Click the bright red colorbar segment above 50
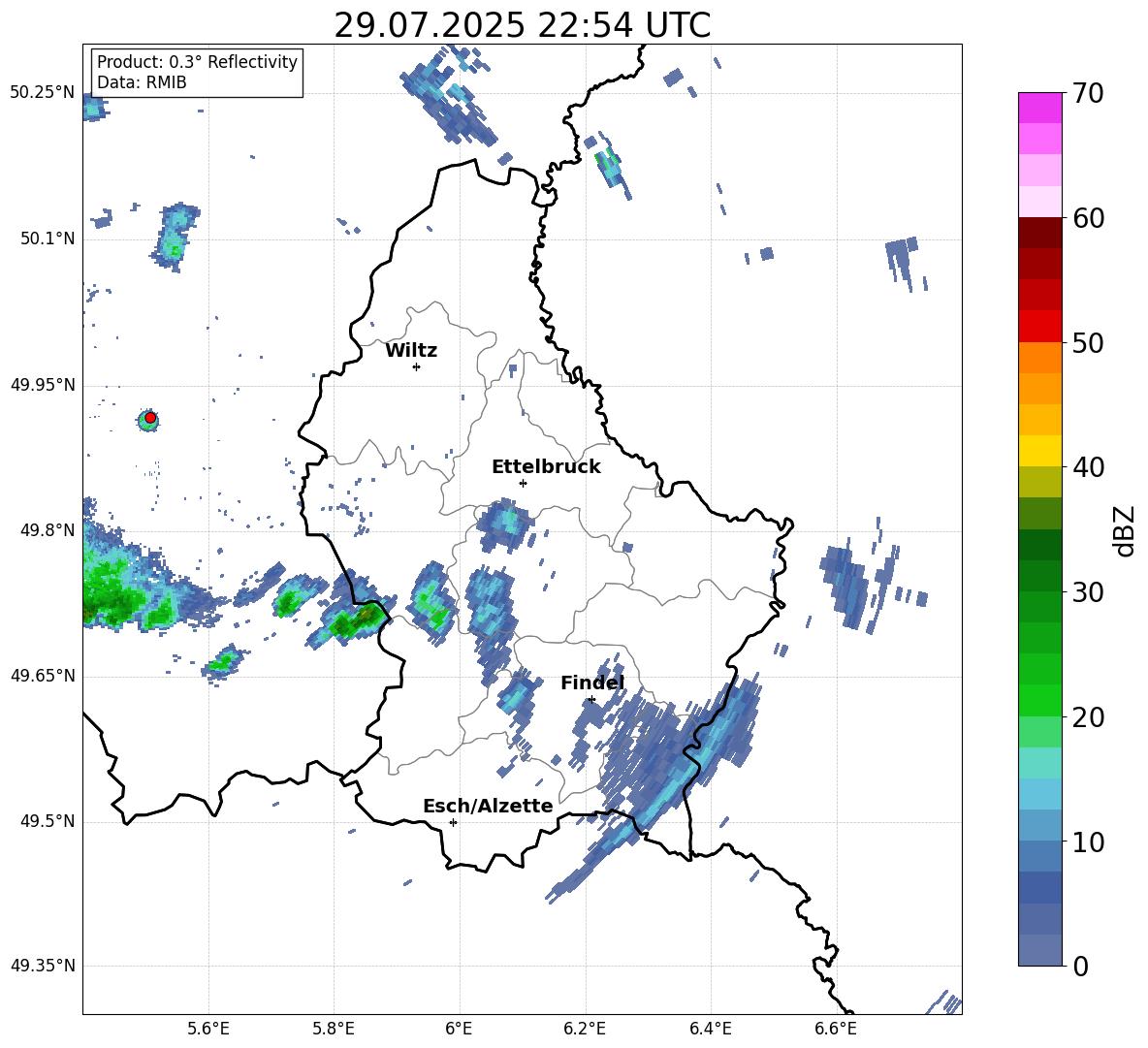The height and width of the screenshot is (1048, 1148). coord(1039,327)
